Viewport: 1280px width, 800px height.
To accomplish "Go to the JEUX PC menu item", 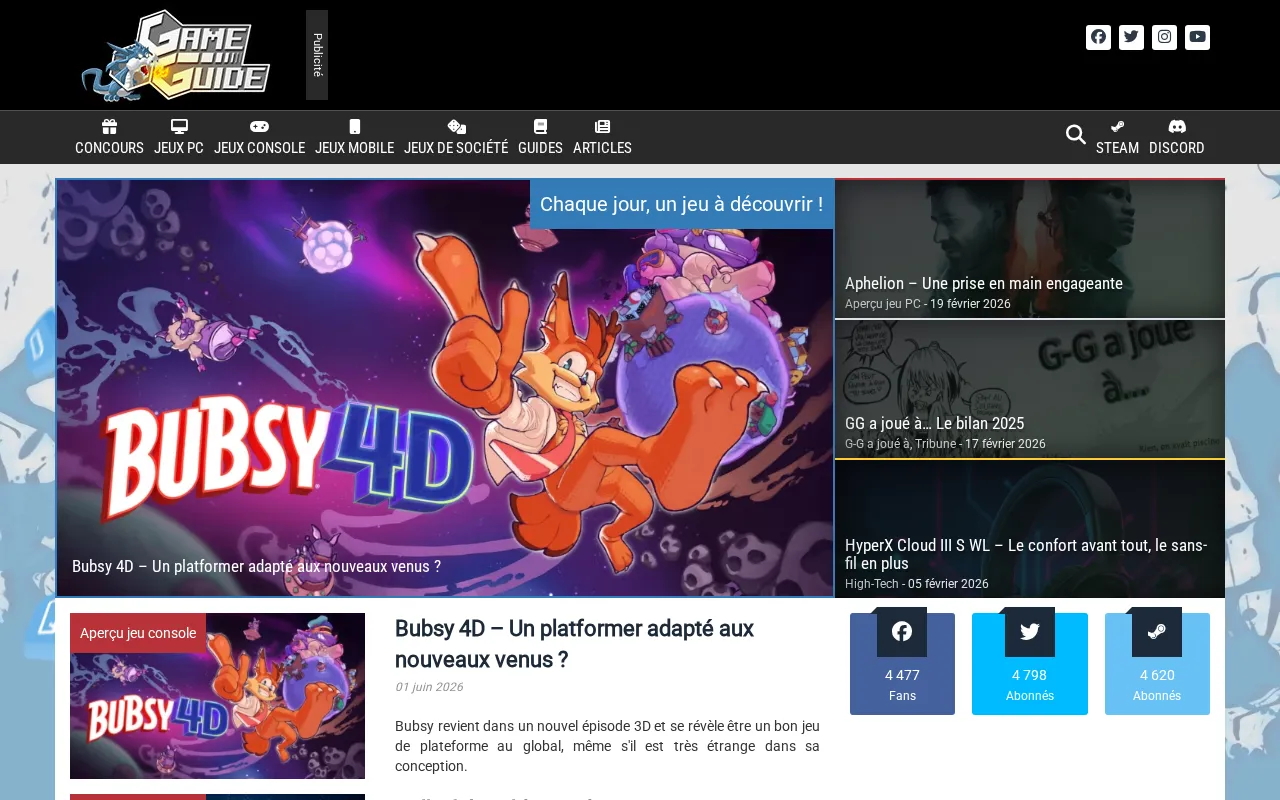I will click(179, 148).
